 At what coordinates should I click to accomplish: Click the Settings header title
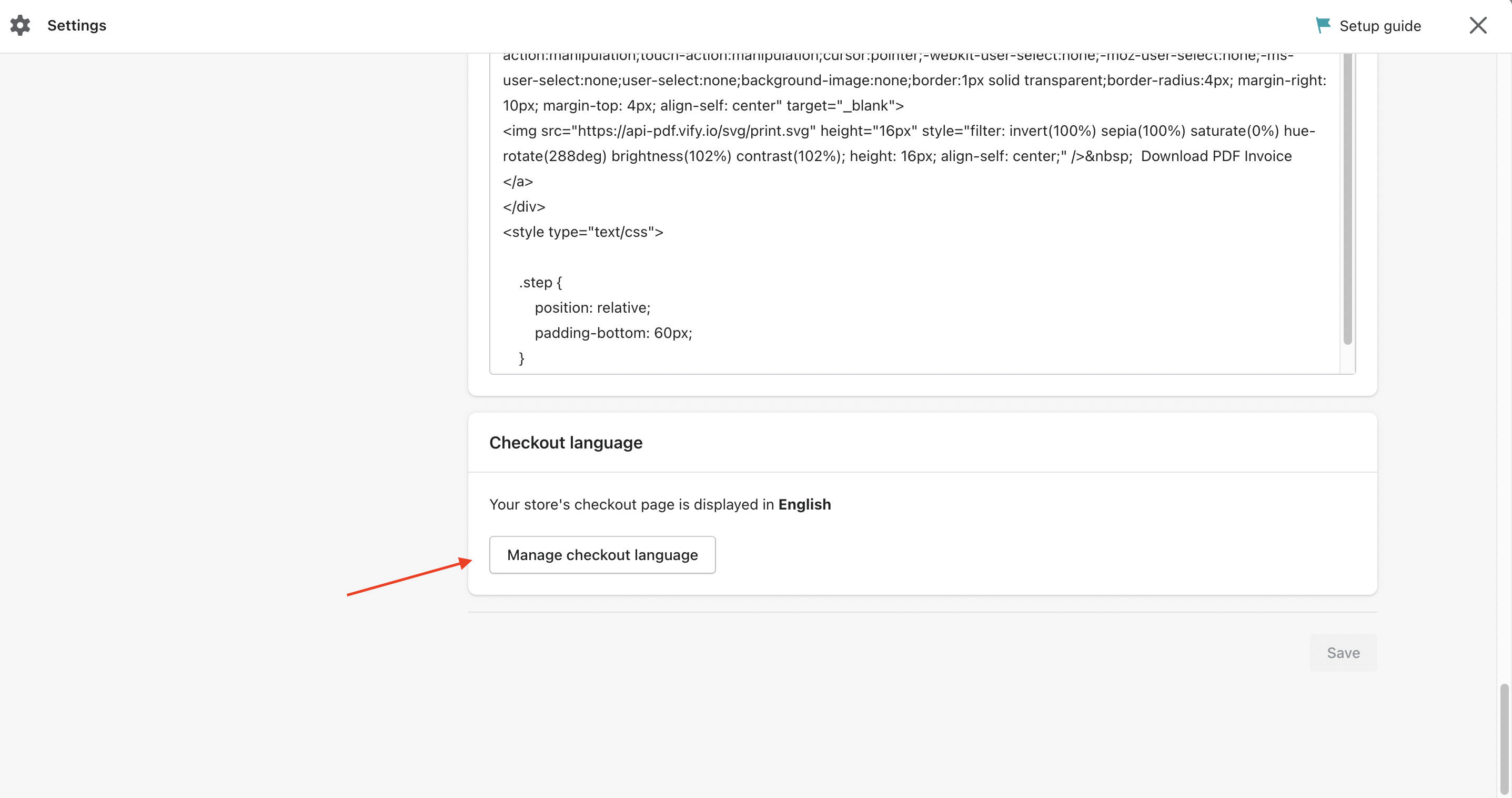click(x=77, y=25)
